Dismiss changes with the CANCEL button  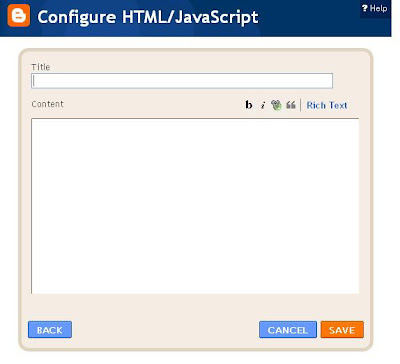[x=288, y=330]
